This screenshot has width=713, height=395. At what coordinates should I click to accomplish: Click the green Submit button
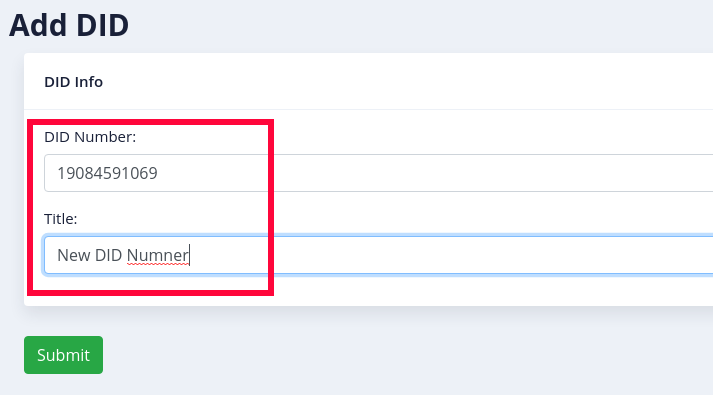(x=63, y=355)
